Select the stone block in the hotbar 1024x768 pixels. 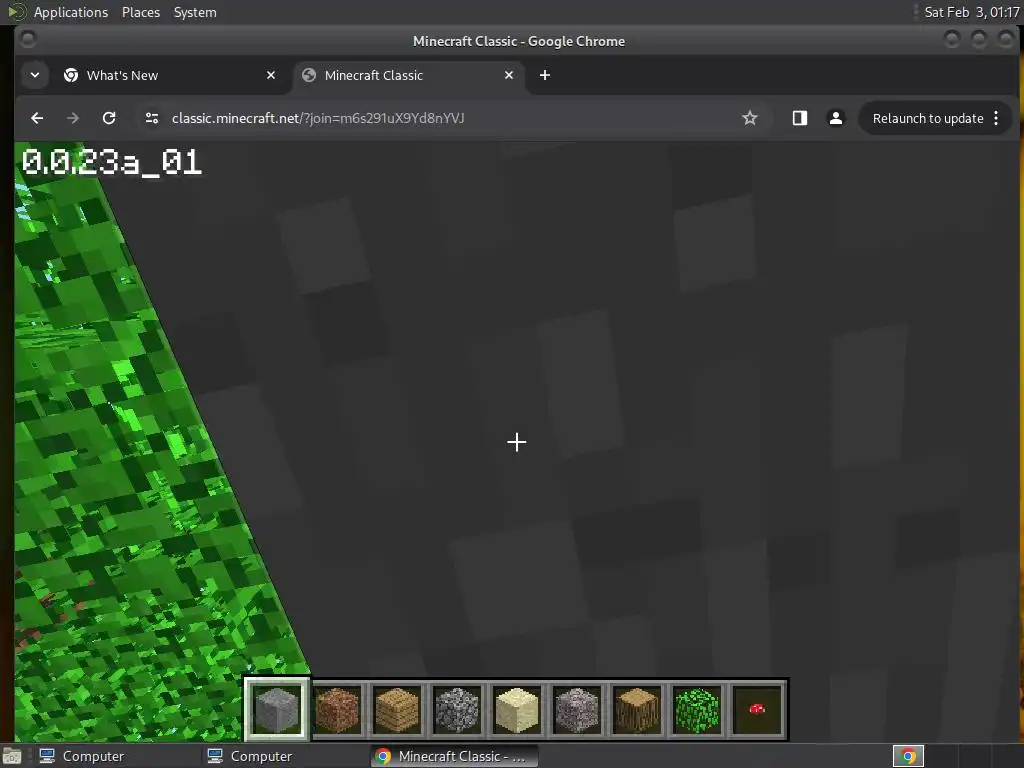tap(277, 709)
